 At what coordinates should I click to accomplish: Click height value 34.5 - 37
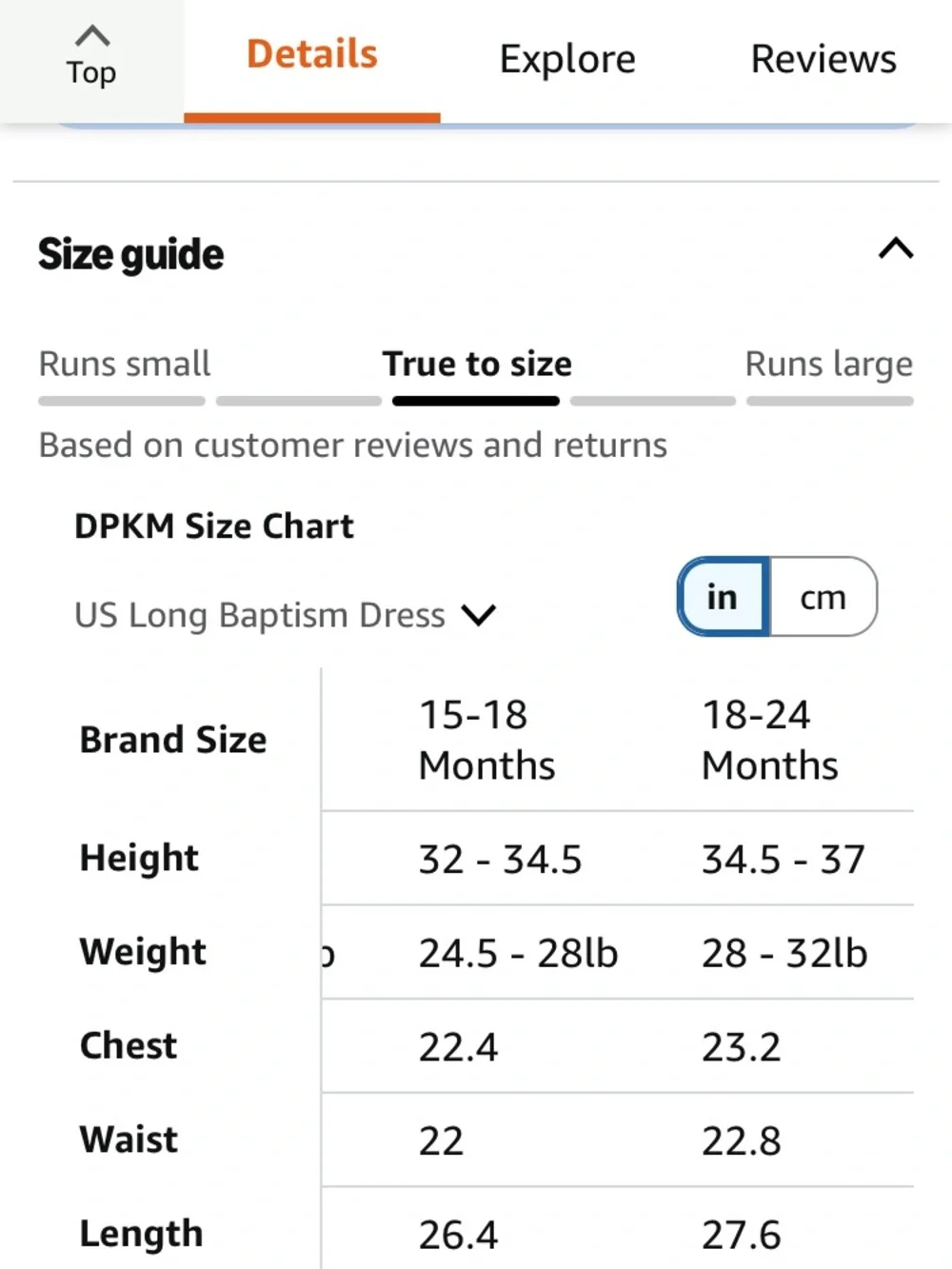coord(783,860)
